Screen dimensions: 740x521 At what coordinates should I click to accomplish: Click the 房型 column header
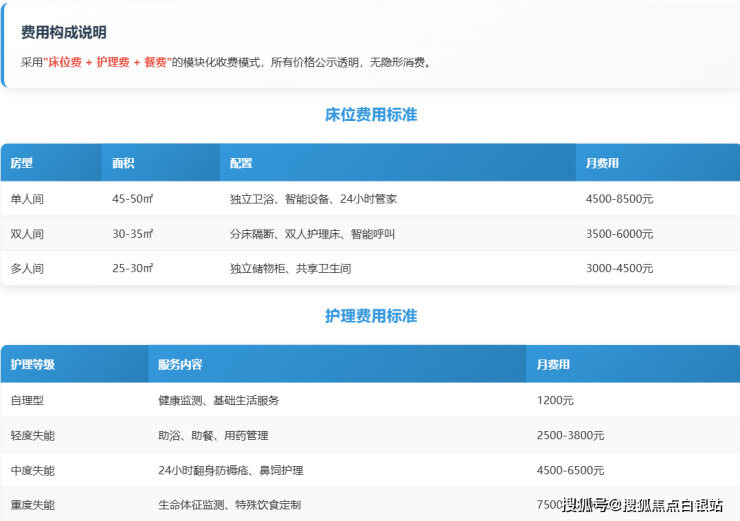[22, 163]
